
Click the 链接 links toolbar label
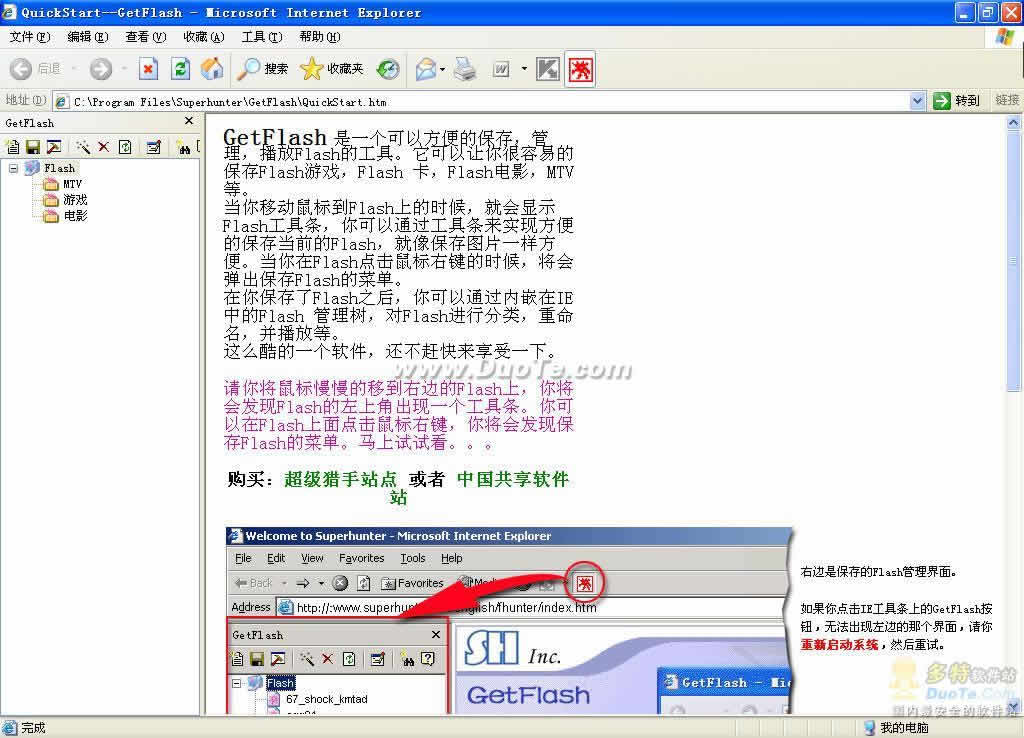coord(1006,100)
